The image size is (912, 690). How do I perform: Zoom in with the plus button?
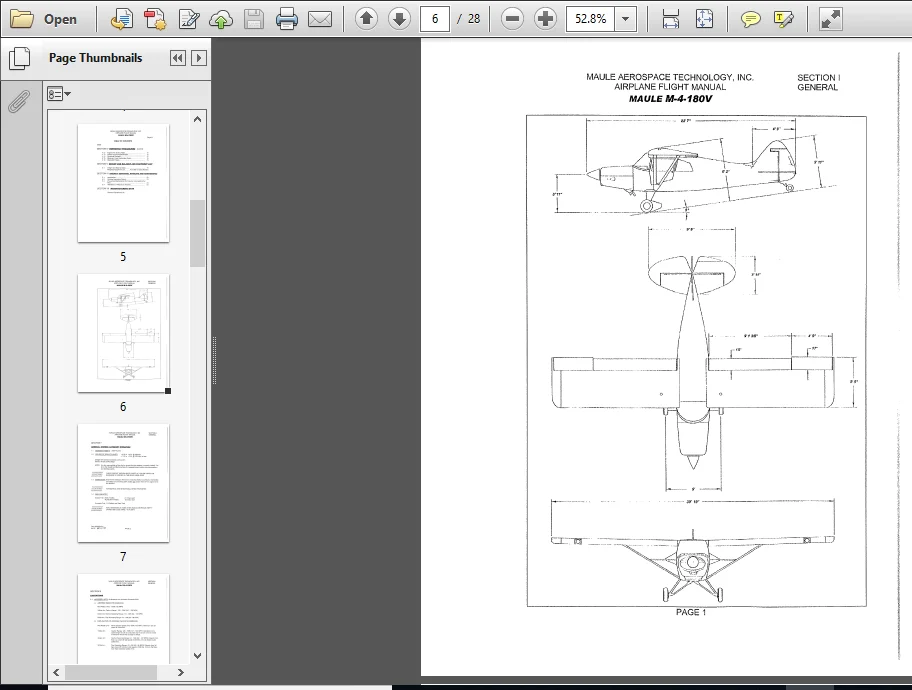point(545,19)
